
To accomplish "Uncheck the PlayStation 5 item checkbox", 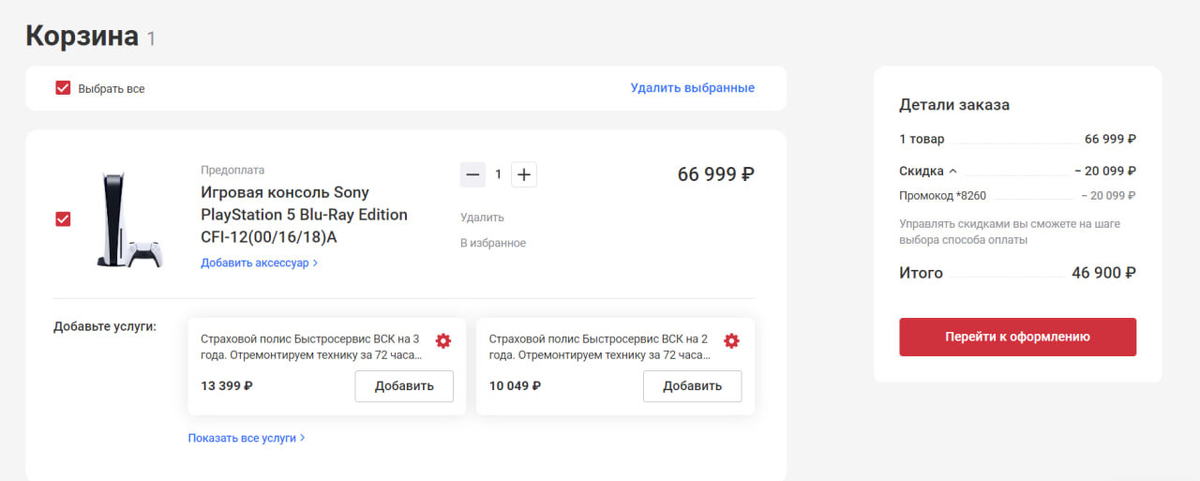I will point(63,219).
